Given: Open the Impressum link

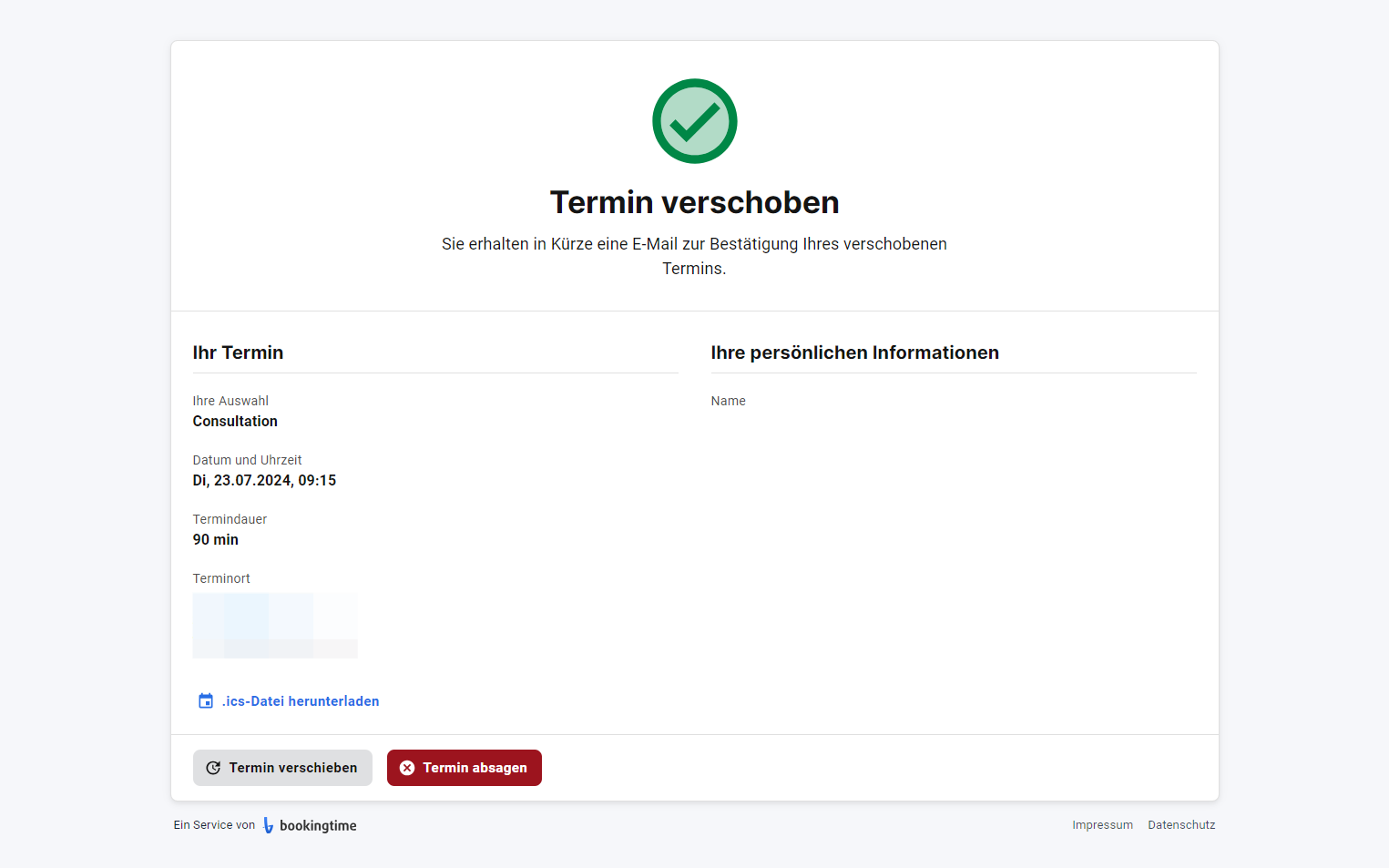Looking at the screenshot, I should coord(1102,825).
